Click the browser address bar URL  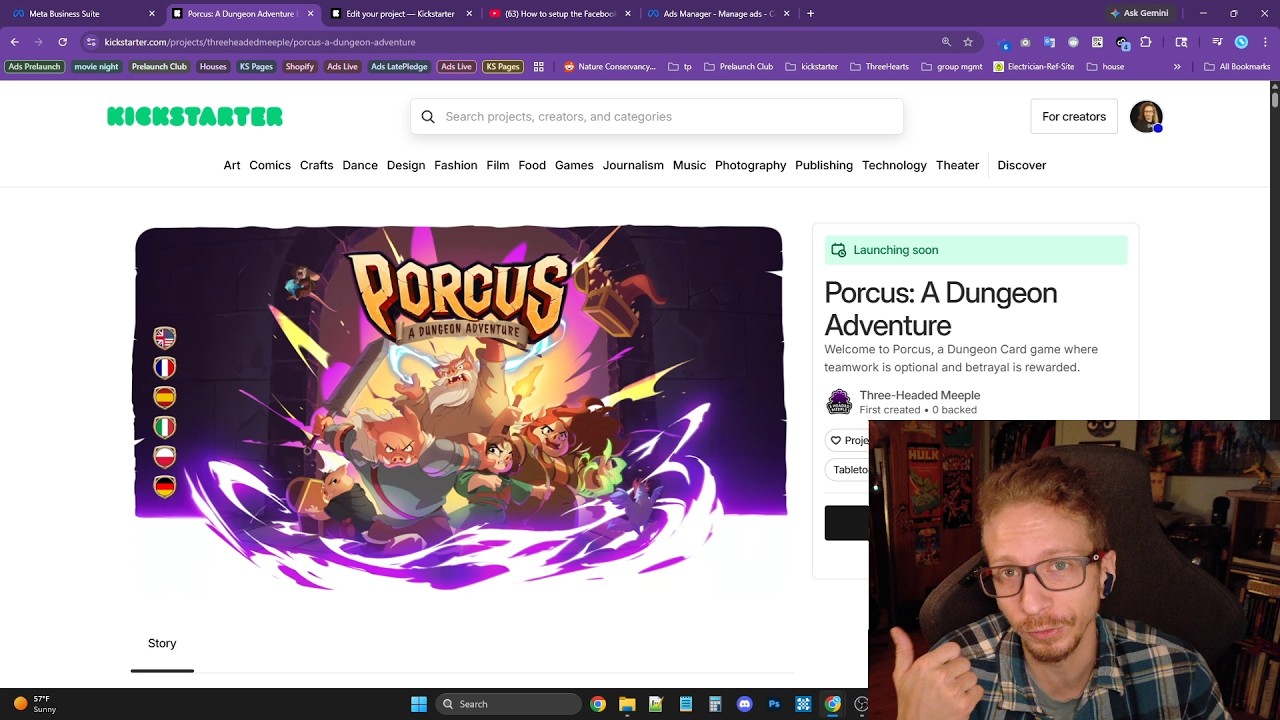tap(260, 42)
